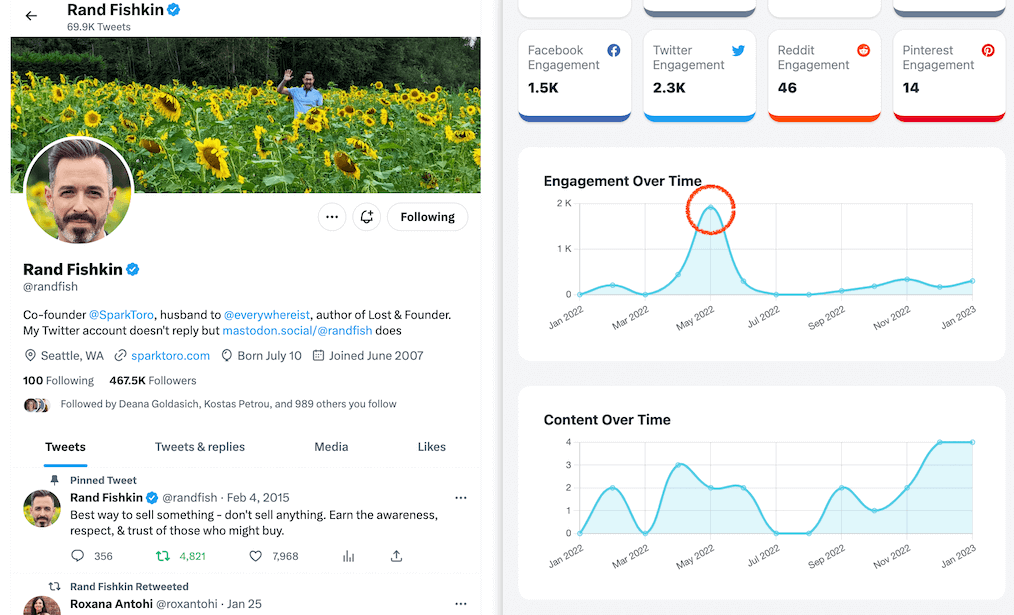The width and height of the screenshot is (1014, 615).
Task: Click the back arrow icon
Action: tap(31, 16)
